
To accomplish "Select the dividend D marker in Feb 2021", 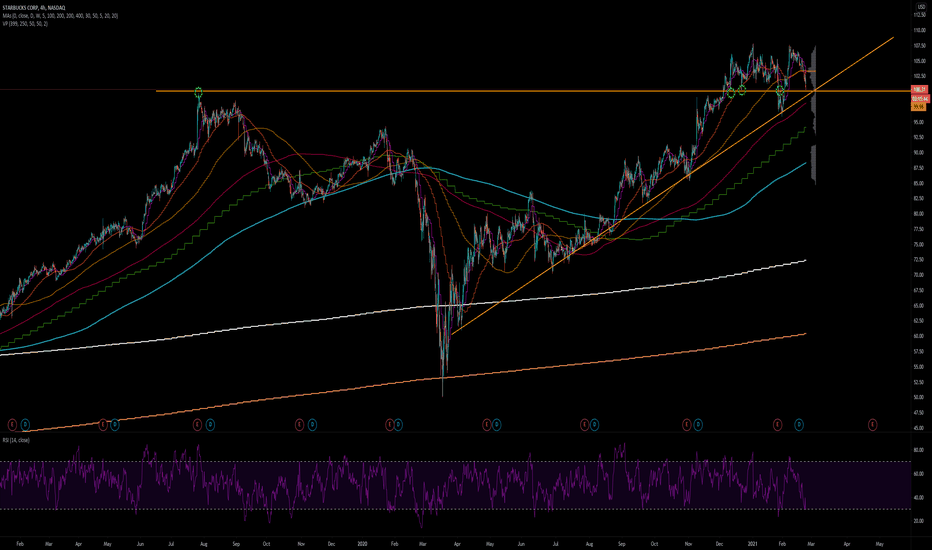I will 799,424.
